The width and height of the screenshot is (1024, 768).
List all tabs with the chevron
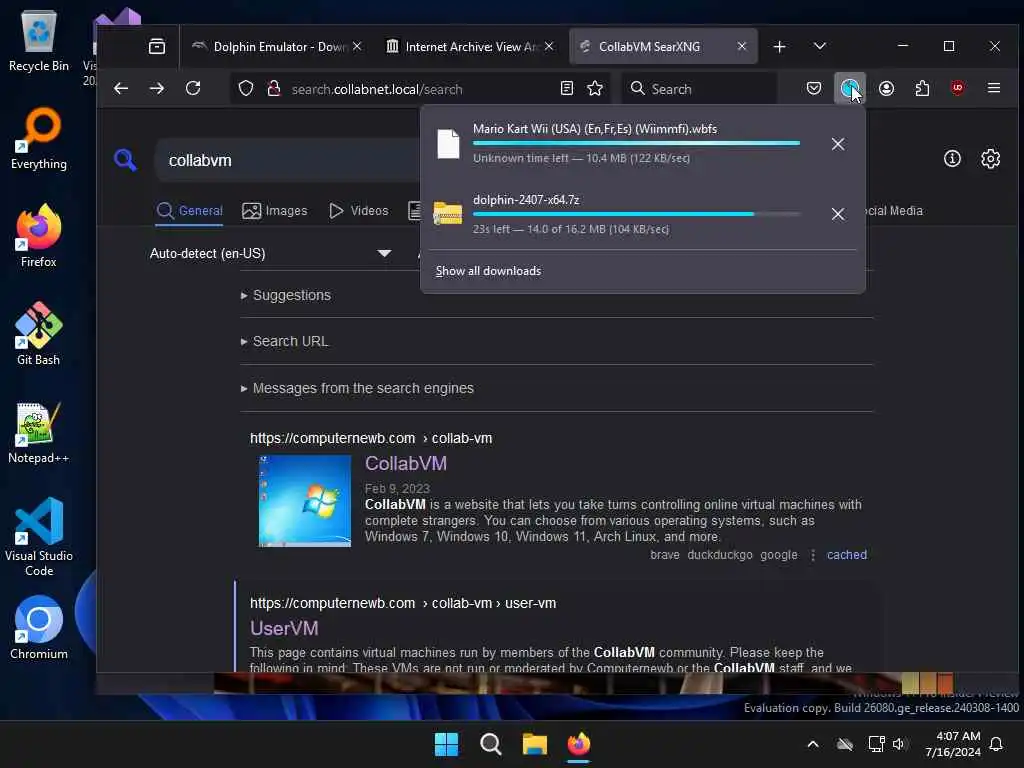(820, 46)
